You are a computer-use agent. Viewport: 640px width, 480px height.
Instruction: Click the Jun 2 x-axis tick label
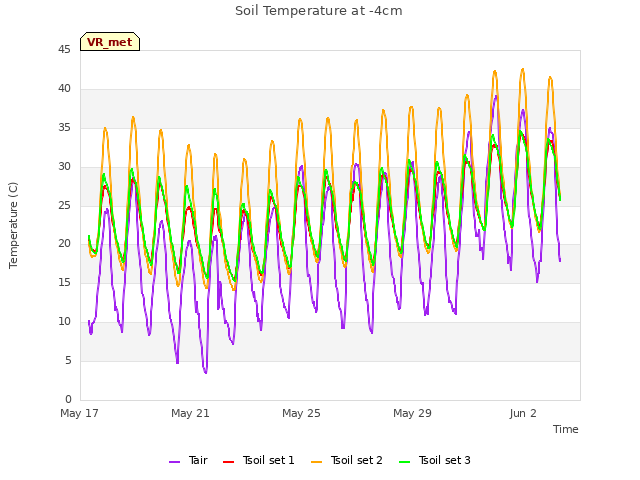point(523,413)
